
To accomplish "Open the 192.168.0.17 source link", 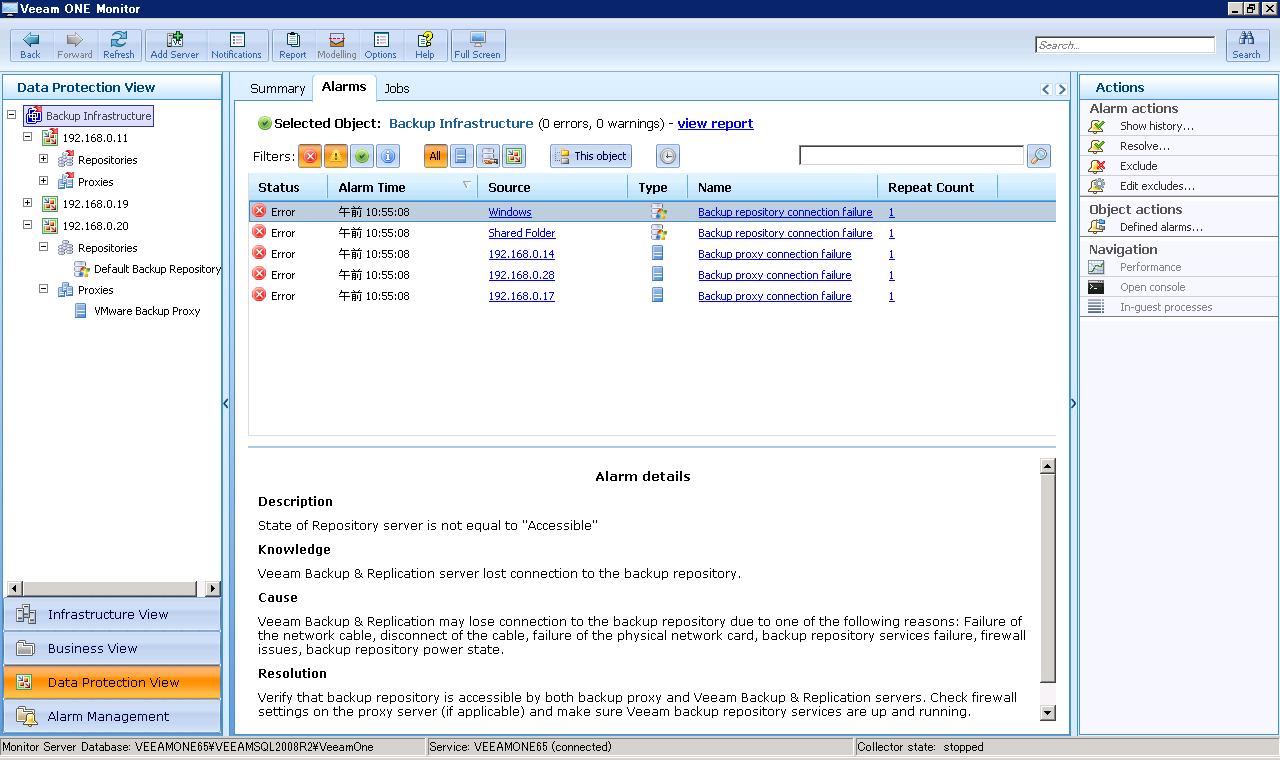I will click(521, 296).
